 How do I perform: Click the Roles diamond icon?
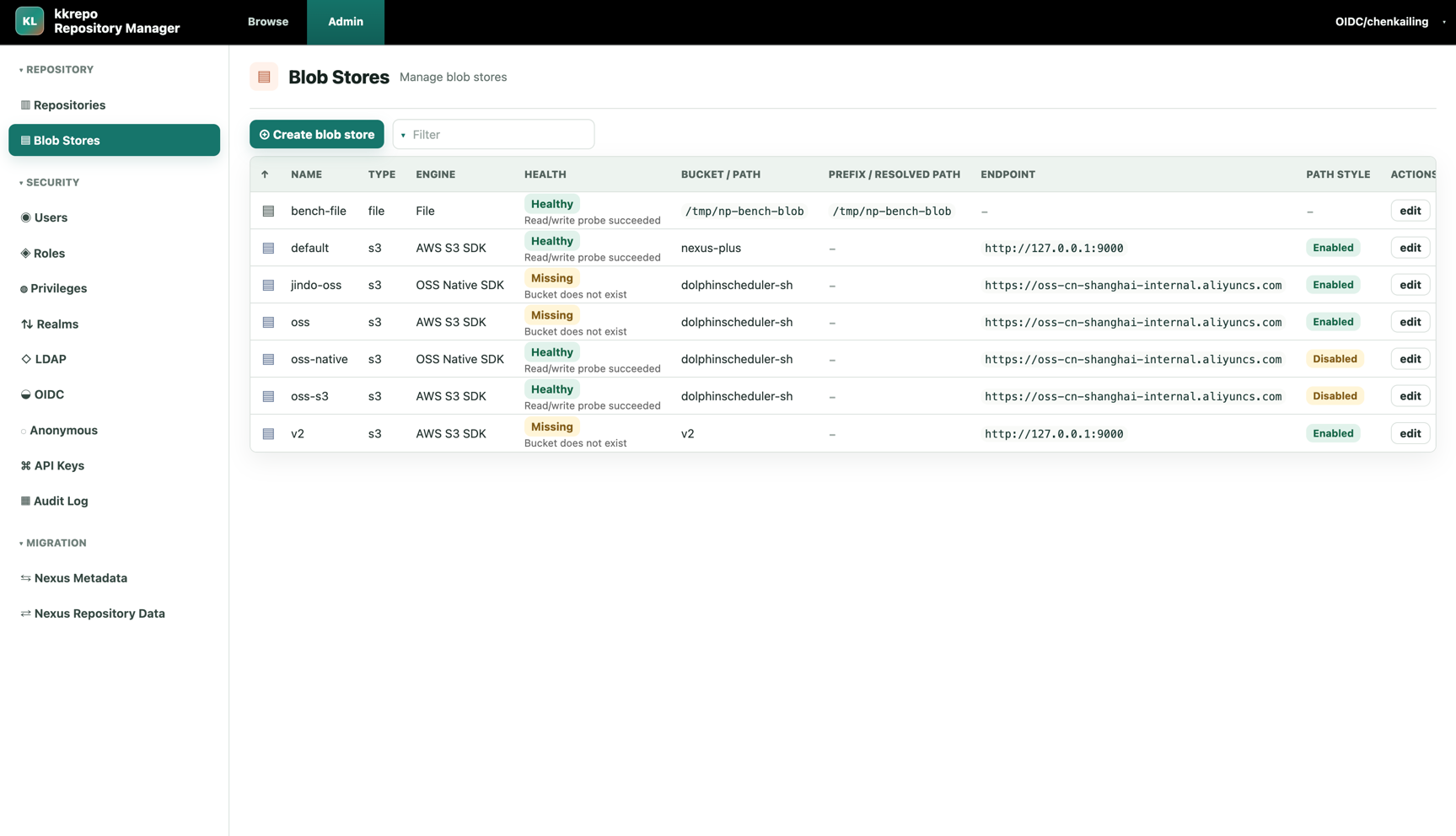coord(25,253)
